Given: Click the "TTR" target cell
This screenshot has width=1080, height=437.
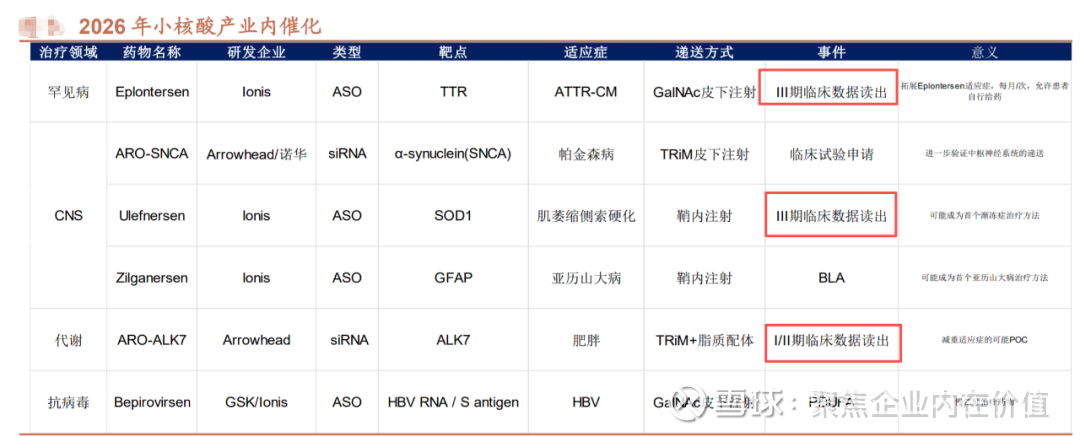Looking at the screenshot, I should tap(453, 92).
